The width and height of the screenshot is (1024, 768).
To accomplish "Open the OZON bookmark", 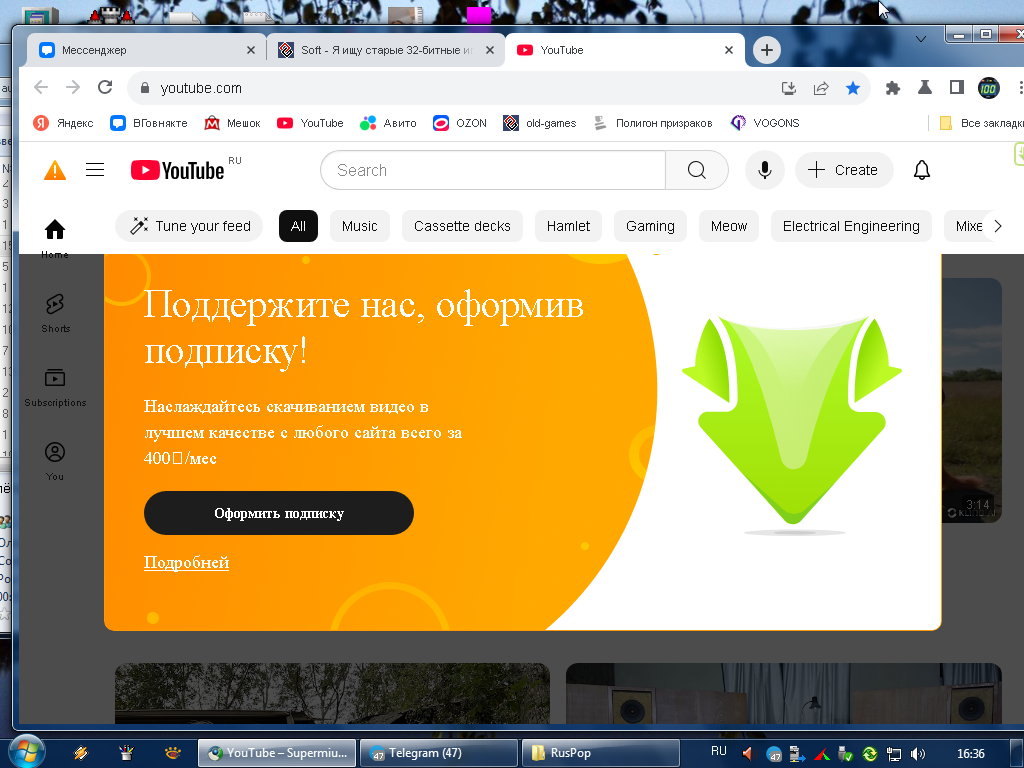I will [x=460, y=123].
